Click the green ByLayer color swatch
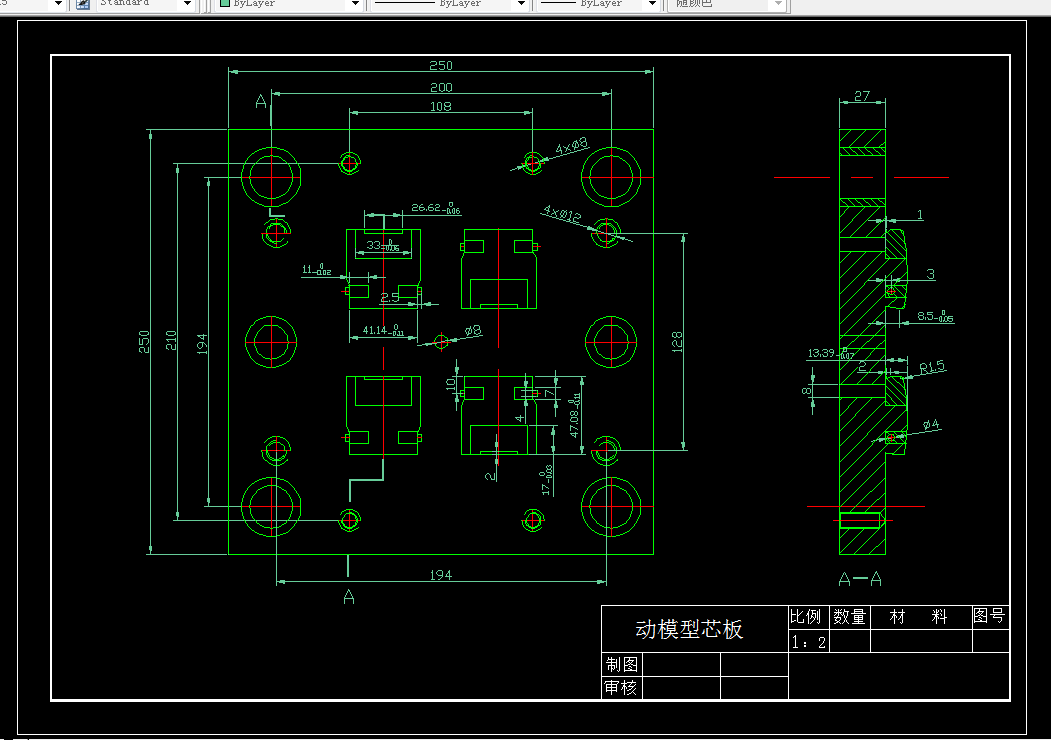 pos(225,3)
